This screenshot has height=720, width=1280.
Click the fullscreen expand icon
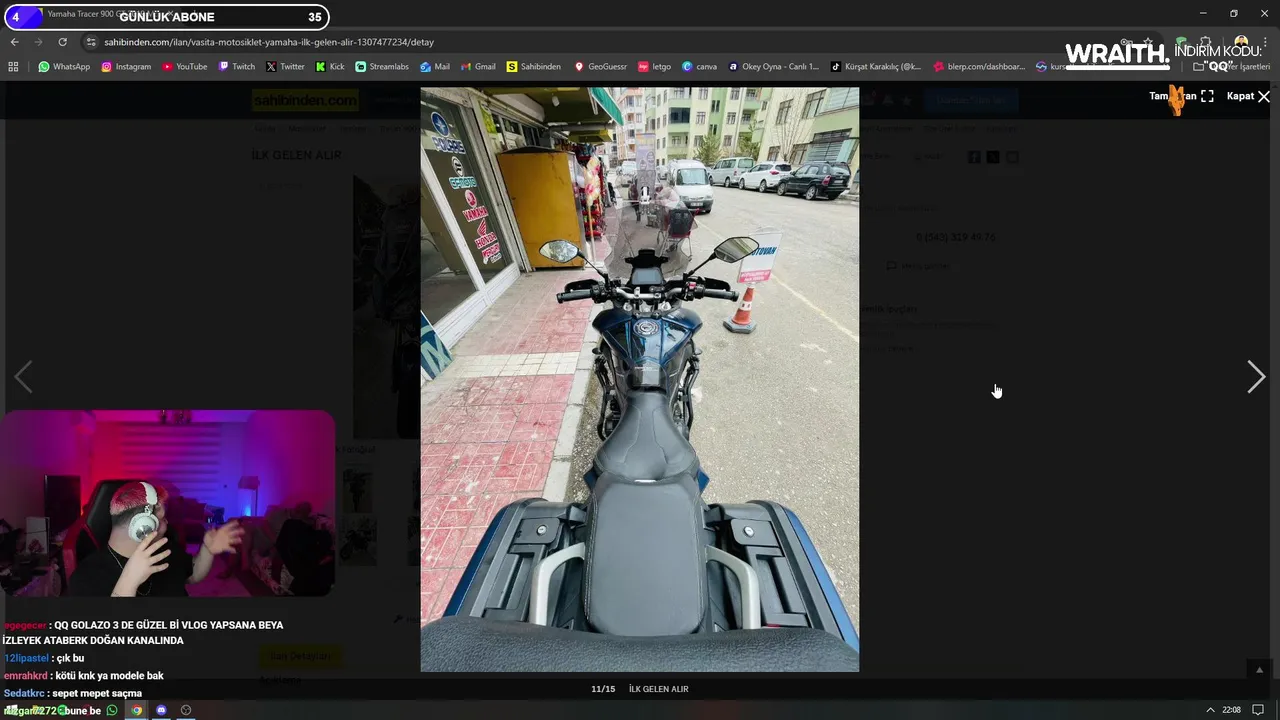tap(1207, 96)
